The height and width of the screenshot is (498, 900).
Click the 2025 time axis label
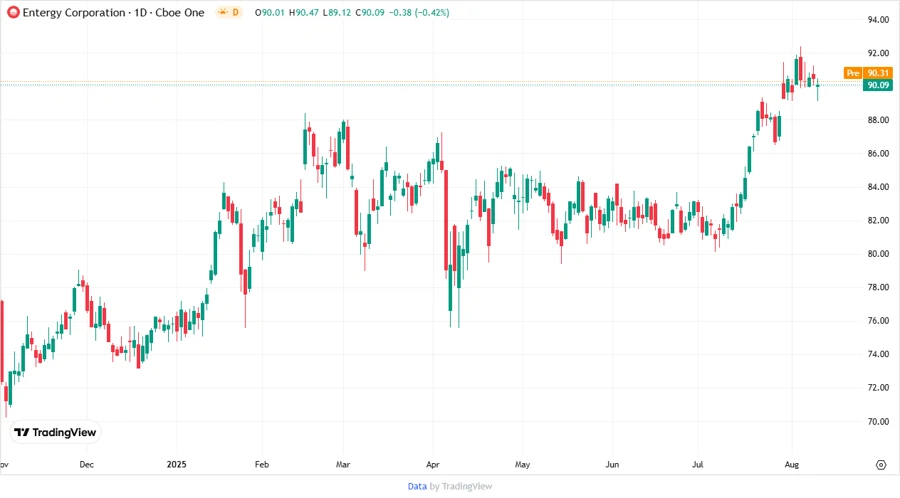point(176,464)
